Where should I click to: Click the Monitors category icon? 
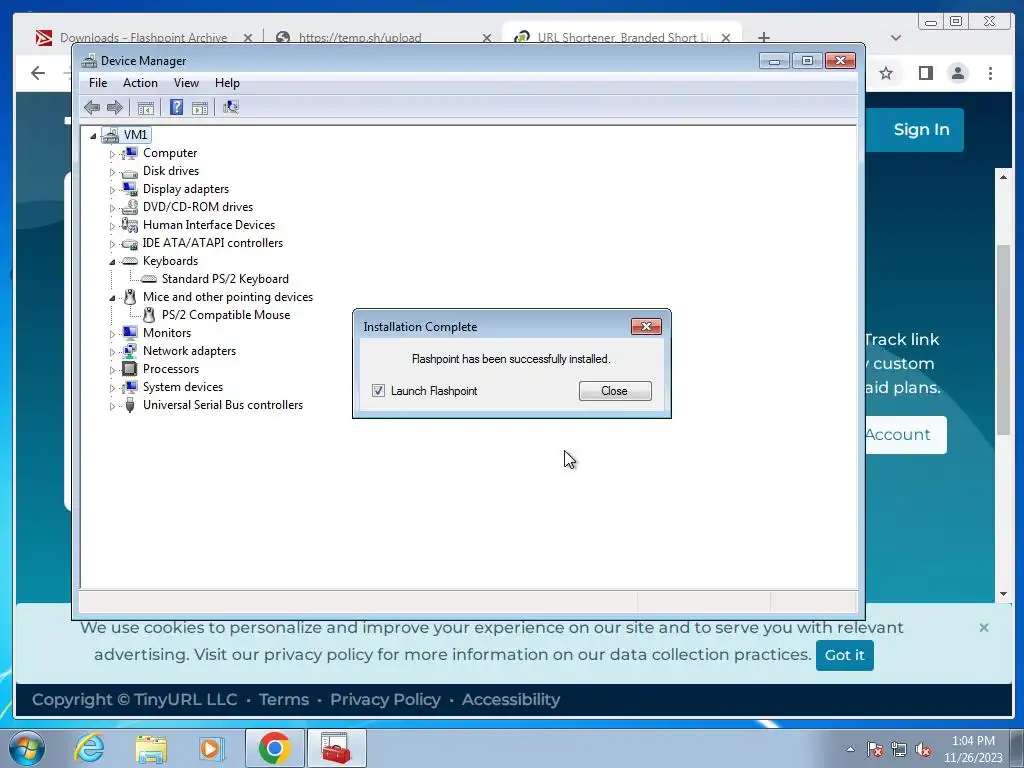(x=130, y=333)
